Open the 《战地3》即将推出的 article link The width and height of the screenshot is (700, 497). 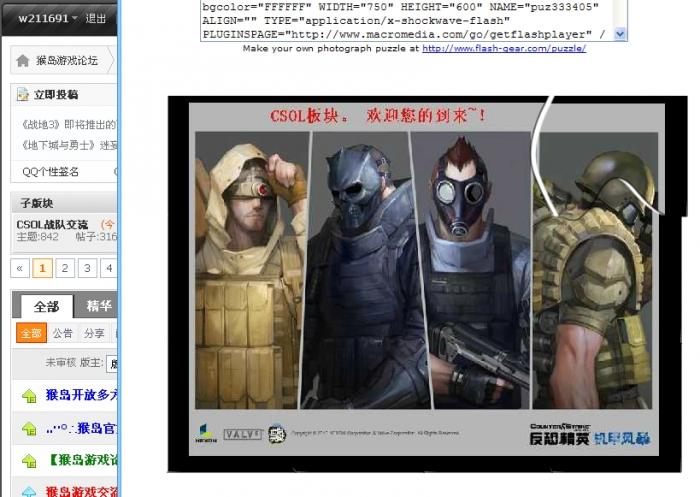[69, 125]
